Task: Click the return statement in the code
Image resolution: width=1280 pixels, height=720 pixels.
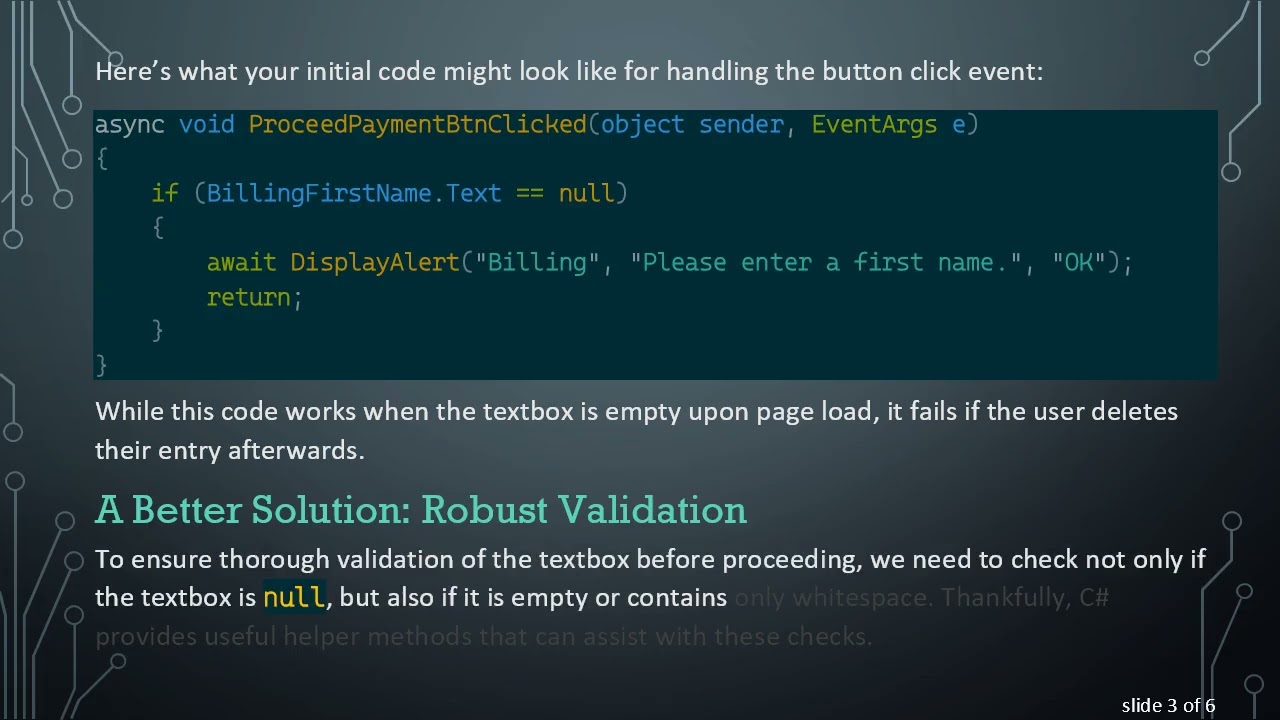Action: (253, 297)
